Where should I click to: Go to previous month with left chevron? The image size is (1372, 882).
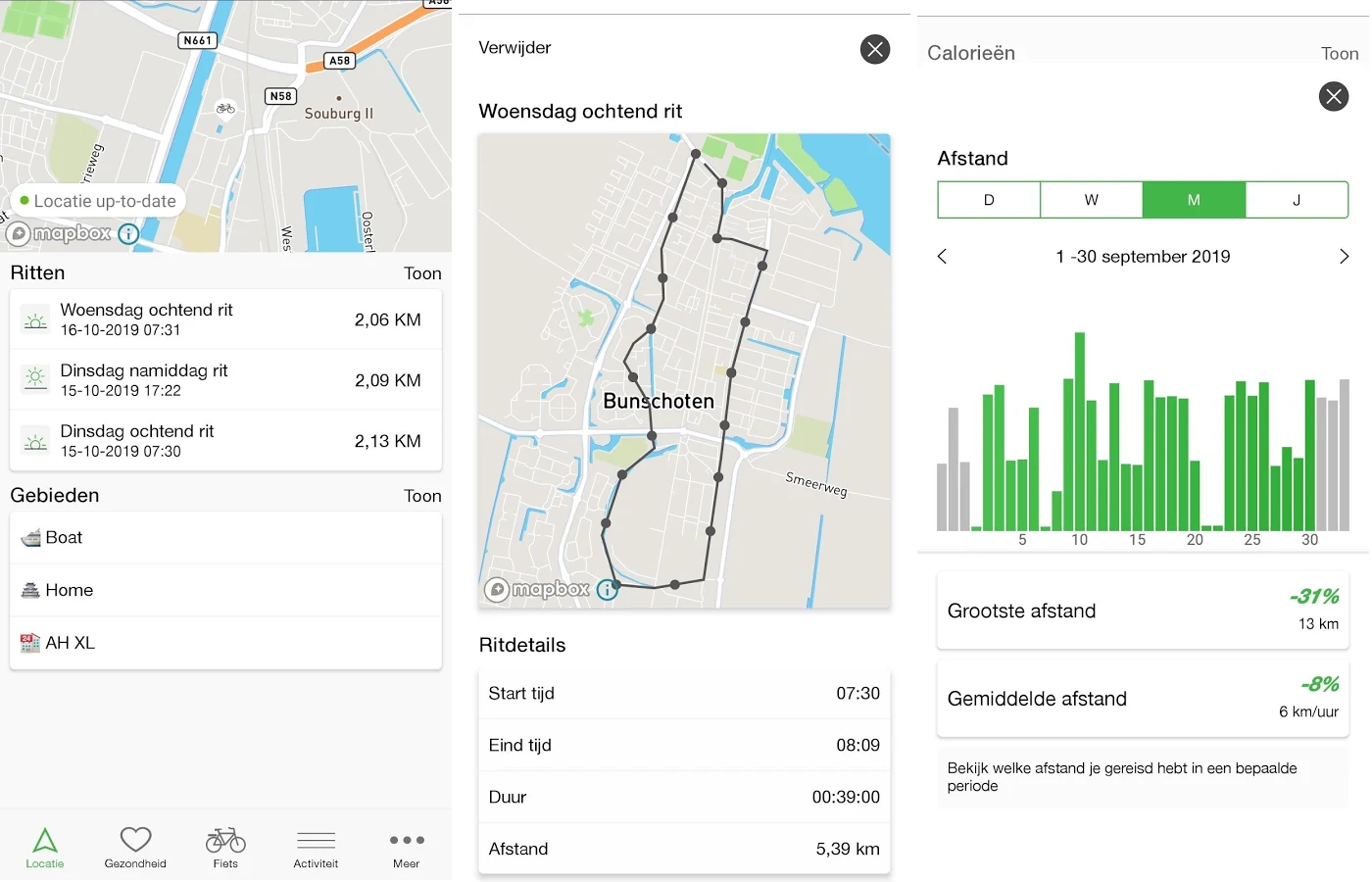click(942, 256)
